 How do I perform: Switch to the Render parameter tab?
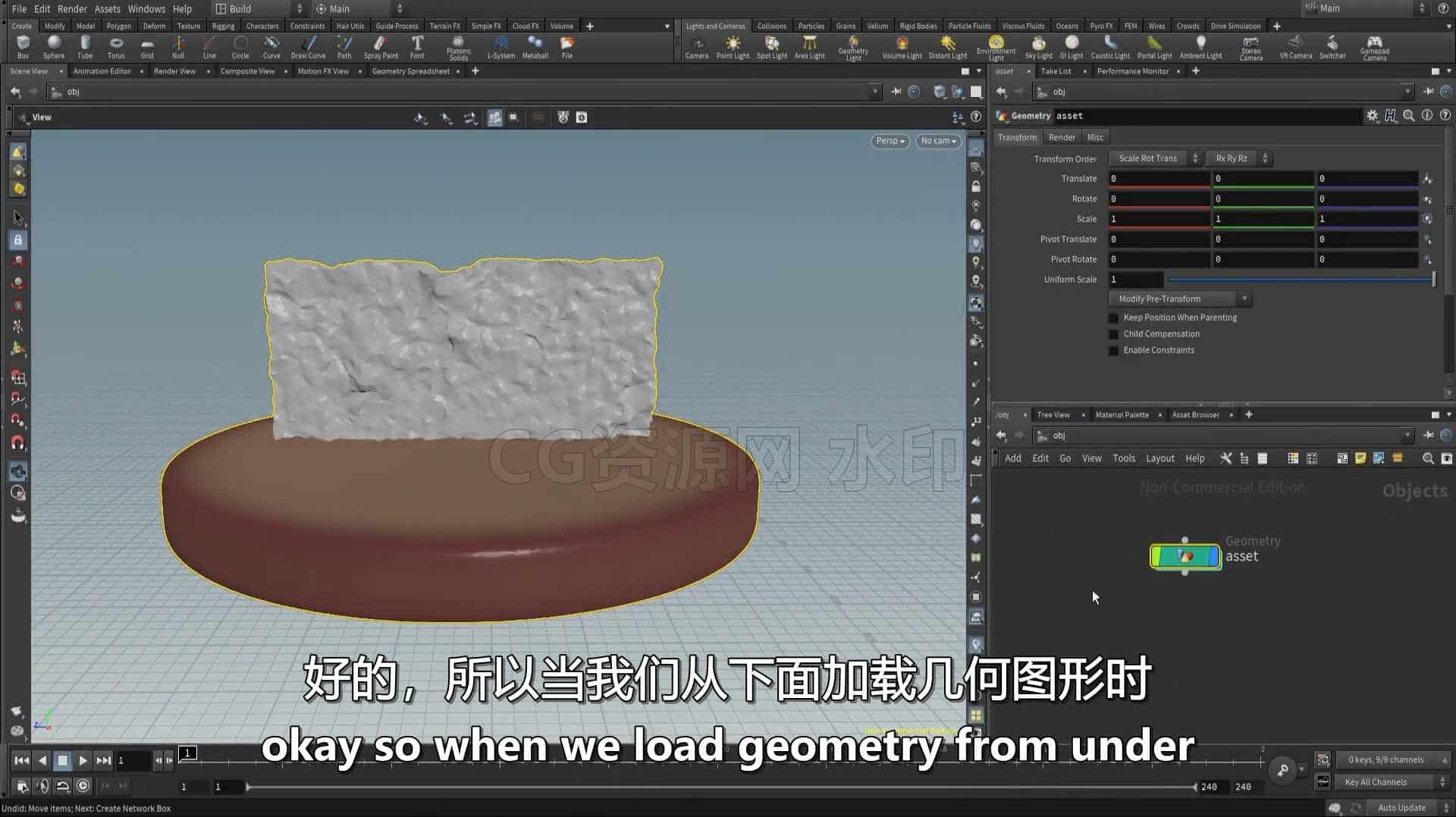tap(1062, 137)
